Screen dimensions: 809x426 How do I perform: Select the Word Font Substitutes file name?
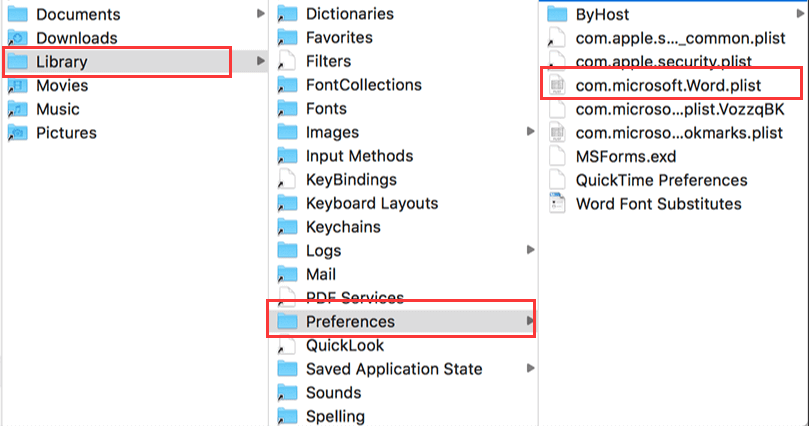coord(659,204)
